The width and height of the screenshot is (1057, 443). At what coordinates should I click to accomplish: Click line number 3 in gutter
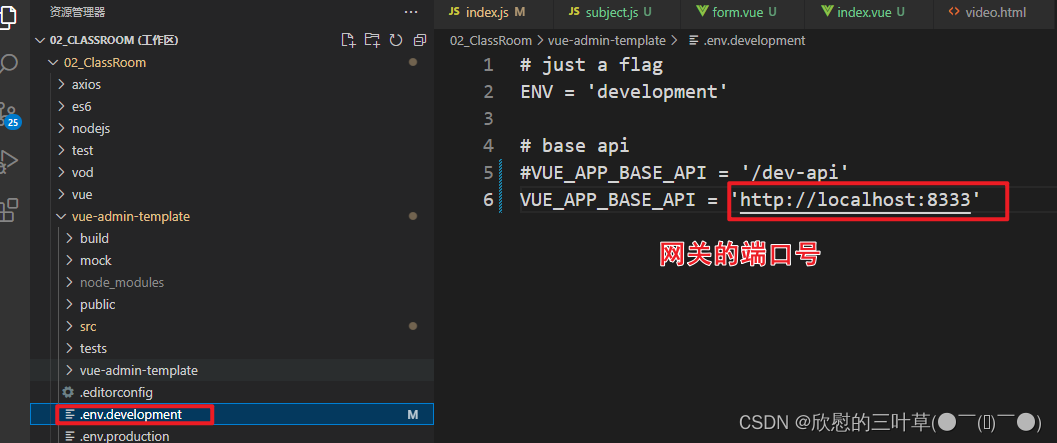click(488, 119)
